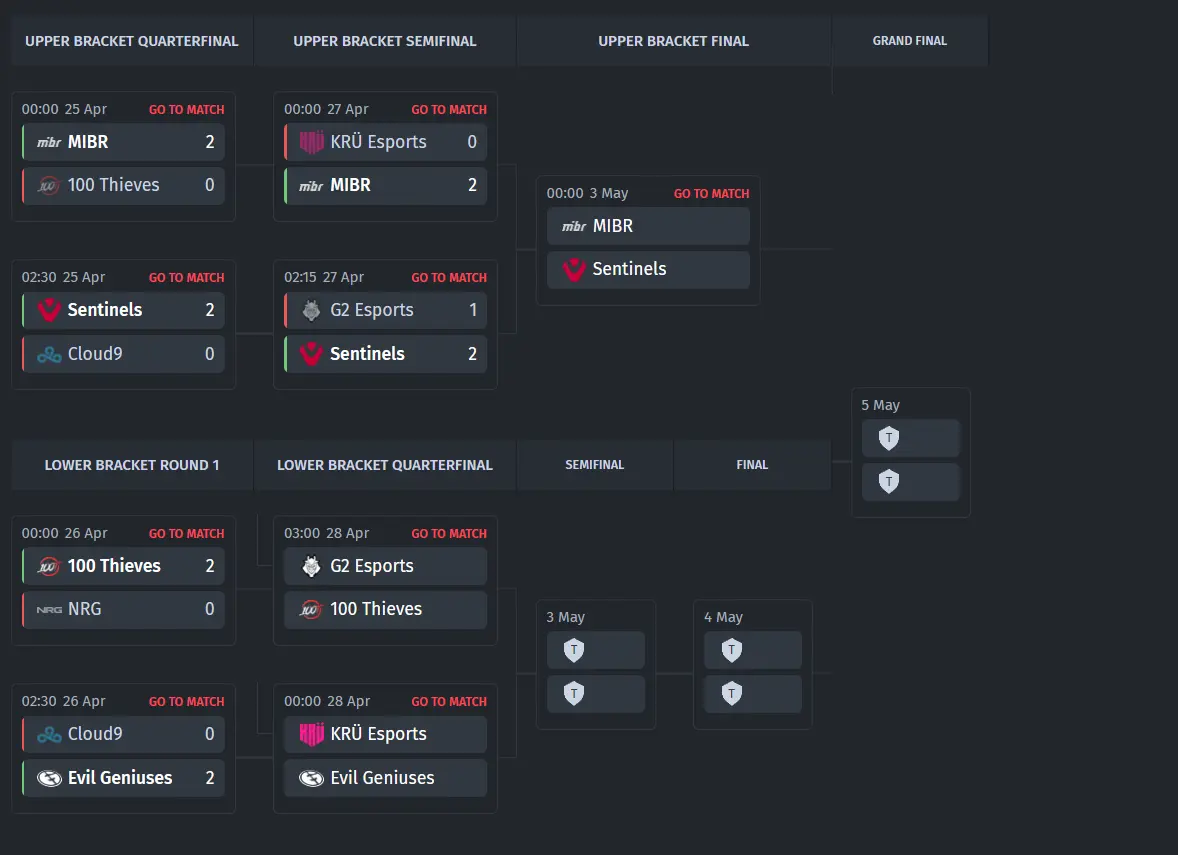Click the bottom placeholder shield in the 4 May final
The height and width of the screenshot is (855, 1178).
coord(732,693)
